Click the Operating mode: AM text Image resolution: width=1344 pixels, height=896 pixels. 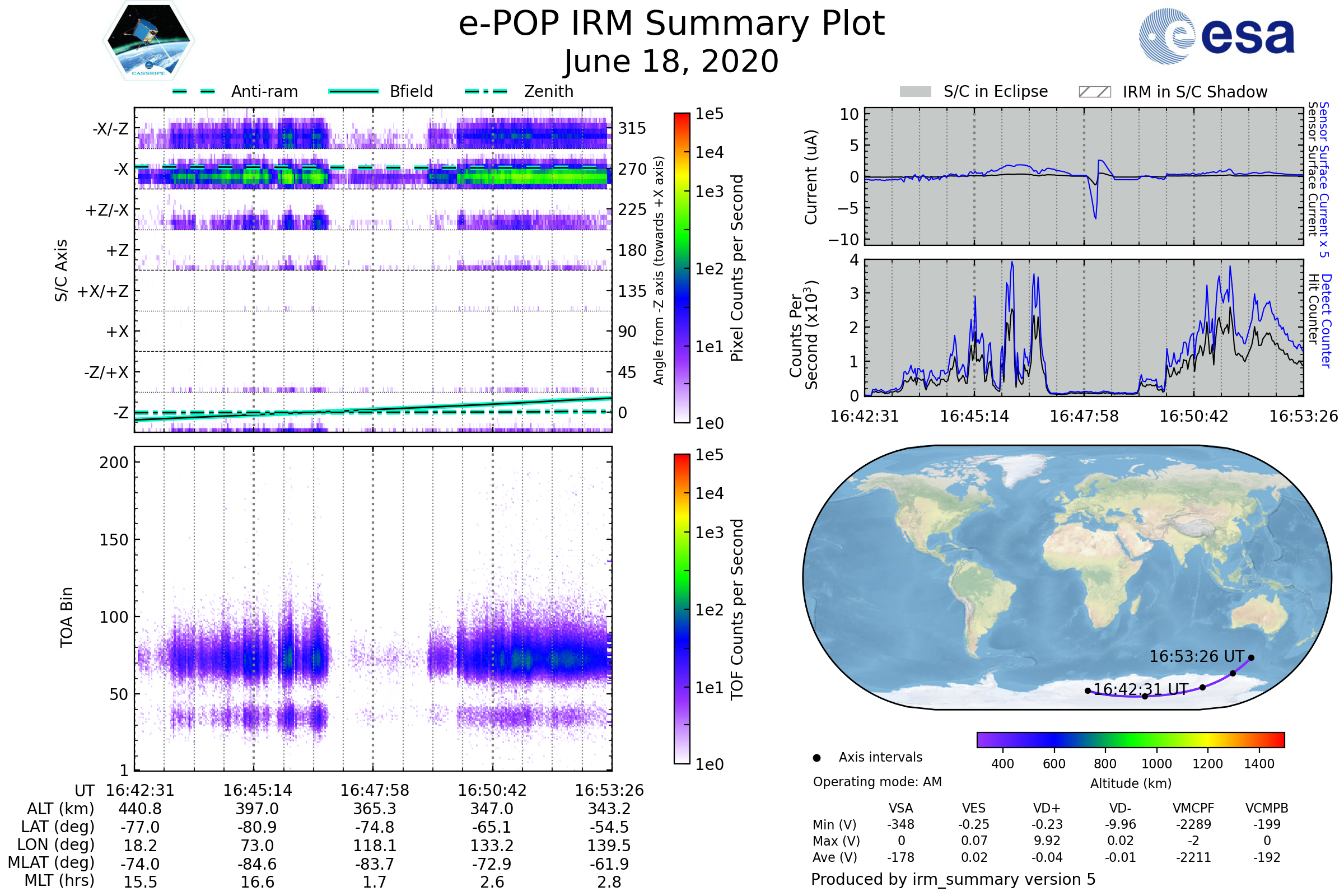point(877,782)
